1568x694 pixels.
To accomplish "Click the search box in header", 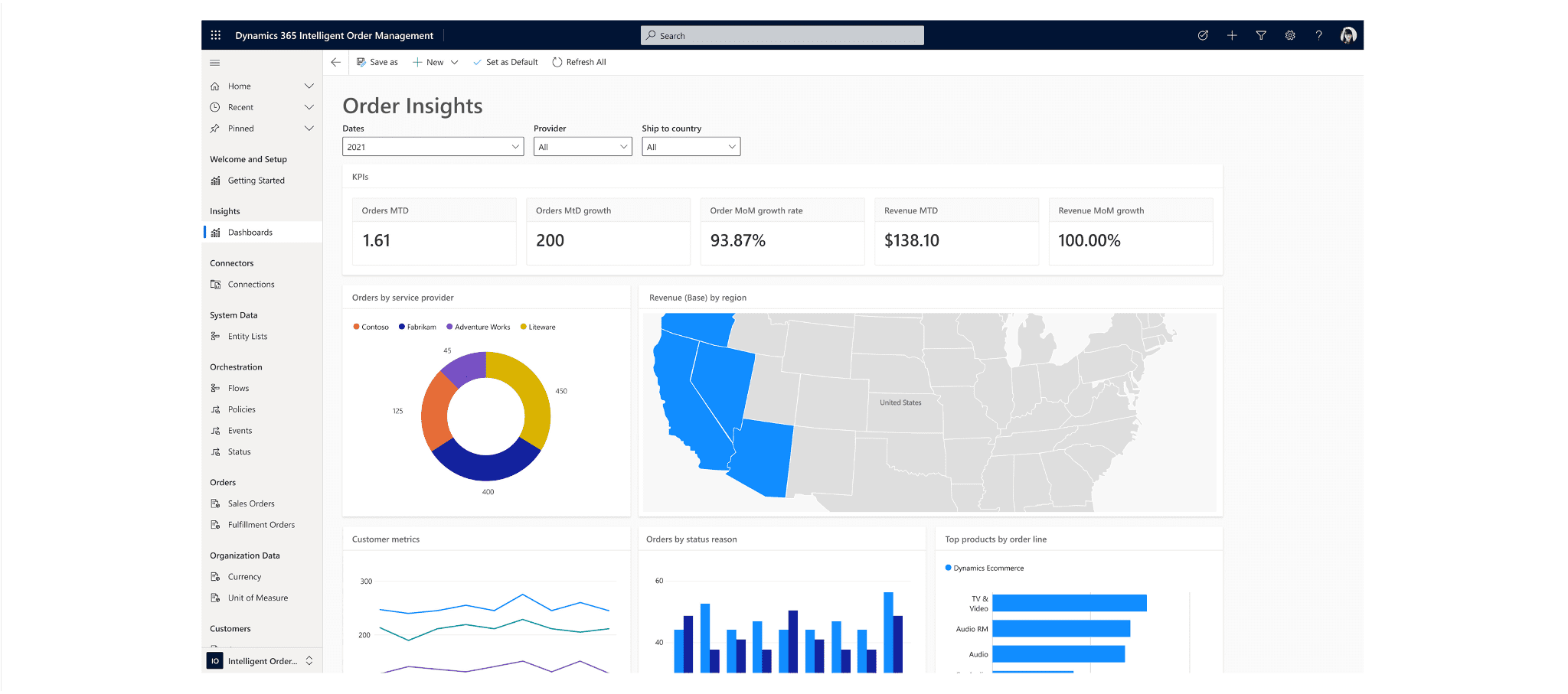I will click(x=782, y=35).
